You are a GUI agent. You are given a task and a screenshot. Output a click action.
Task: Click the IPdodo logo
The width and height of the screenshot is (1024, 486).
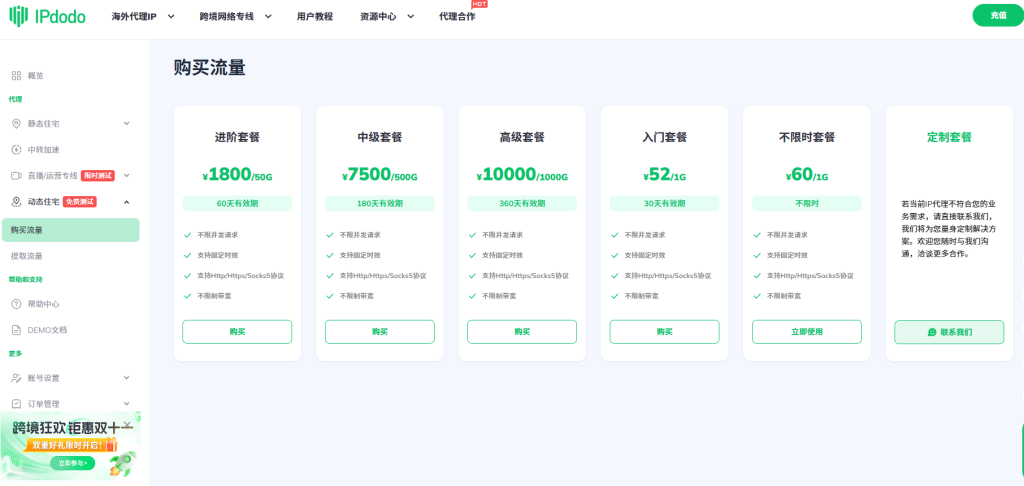(49, 16)
